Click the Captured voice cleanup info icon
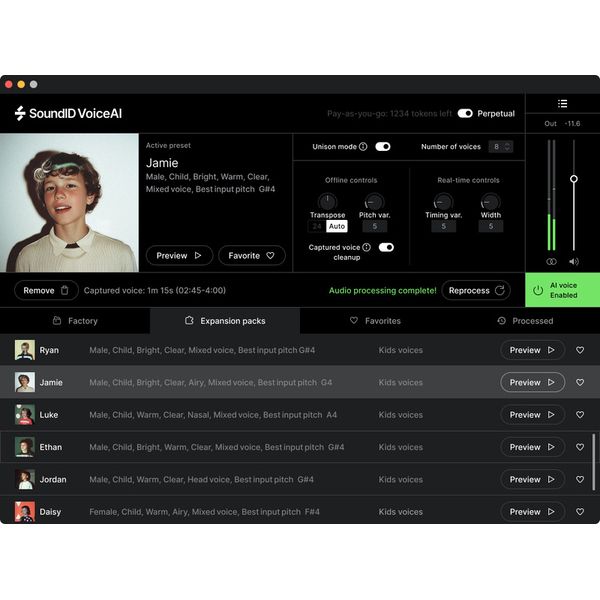This screenshot has height=600, width=600. (366, 247)
